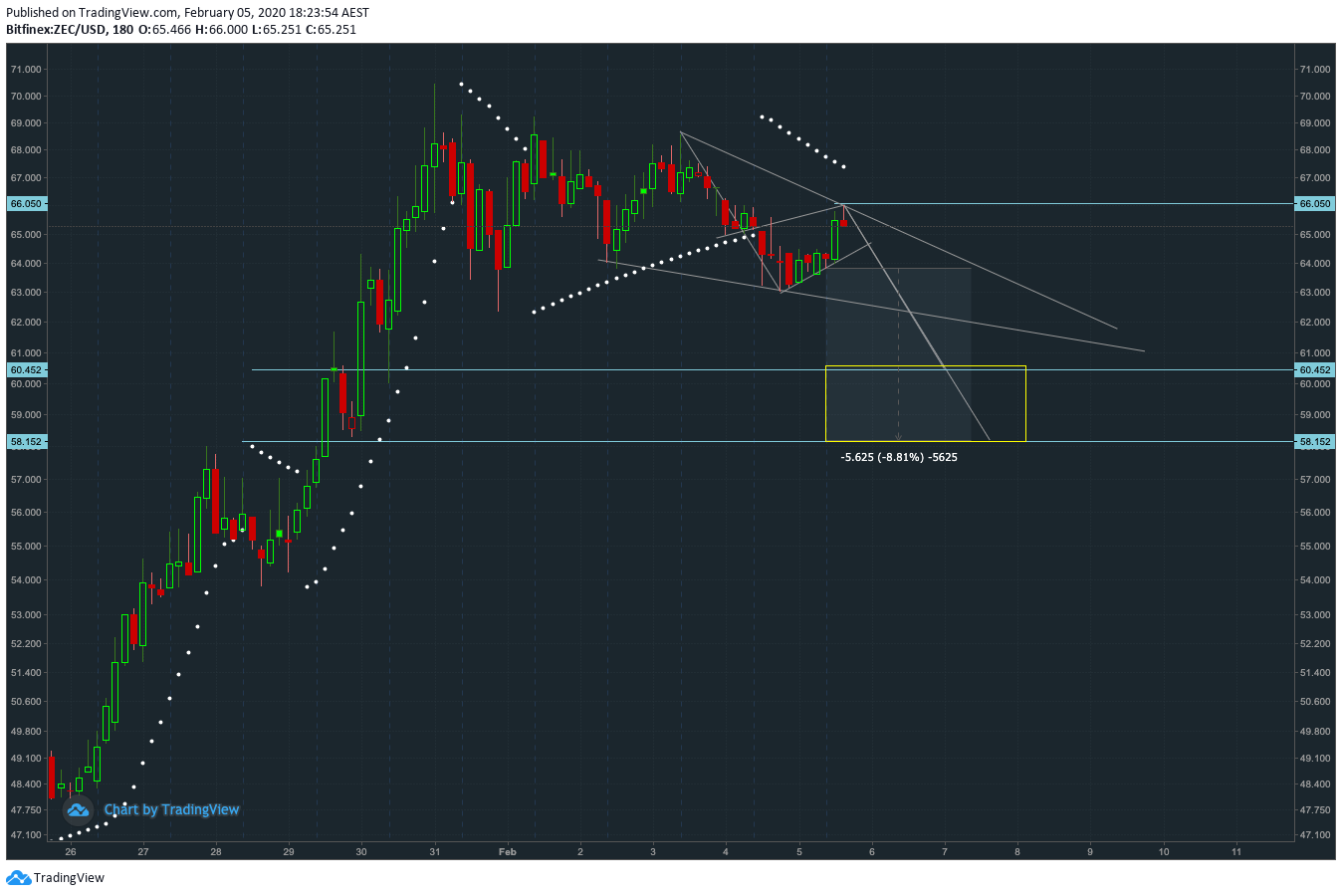Viewport: 1342px width, 896px height.
Task: Click the '11' label on the date axis
Action: click(x=1236, y=851)
